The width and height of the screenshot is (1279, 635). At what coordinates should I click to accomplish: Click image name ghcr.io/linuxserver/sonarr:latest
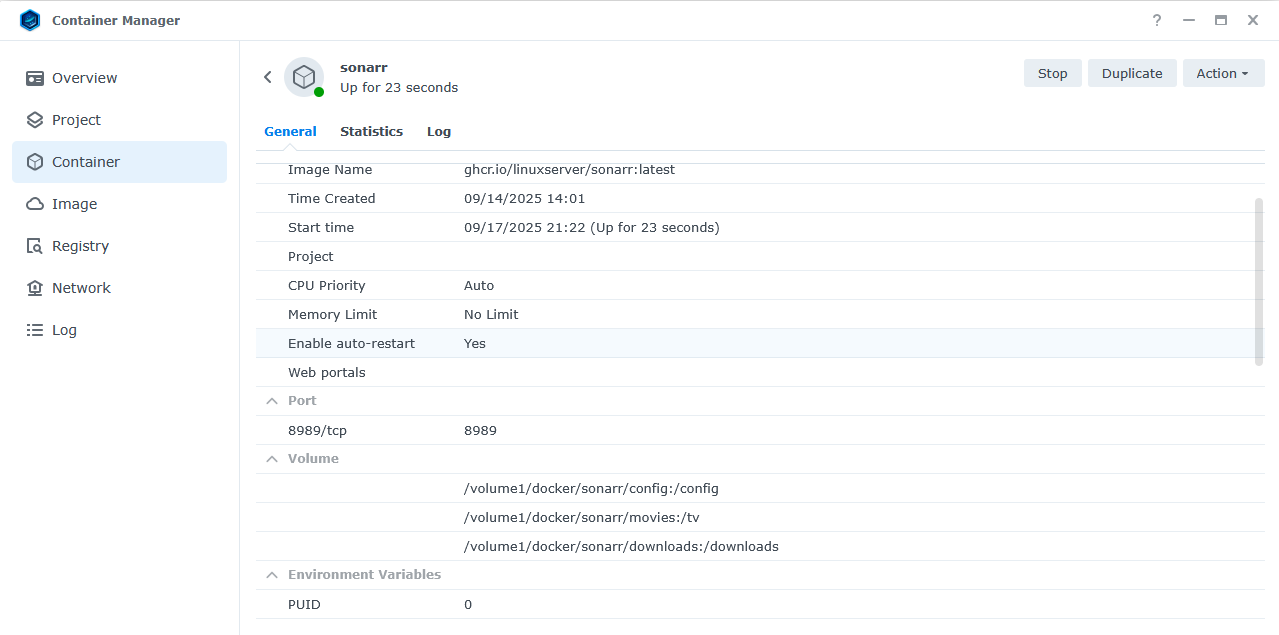pyautogui.click(x=569, y=170)
